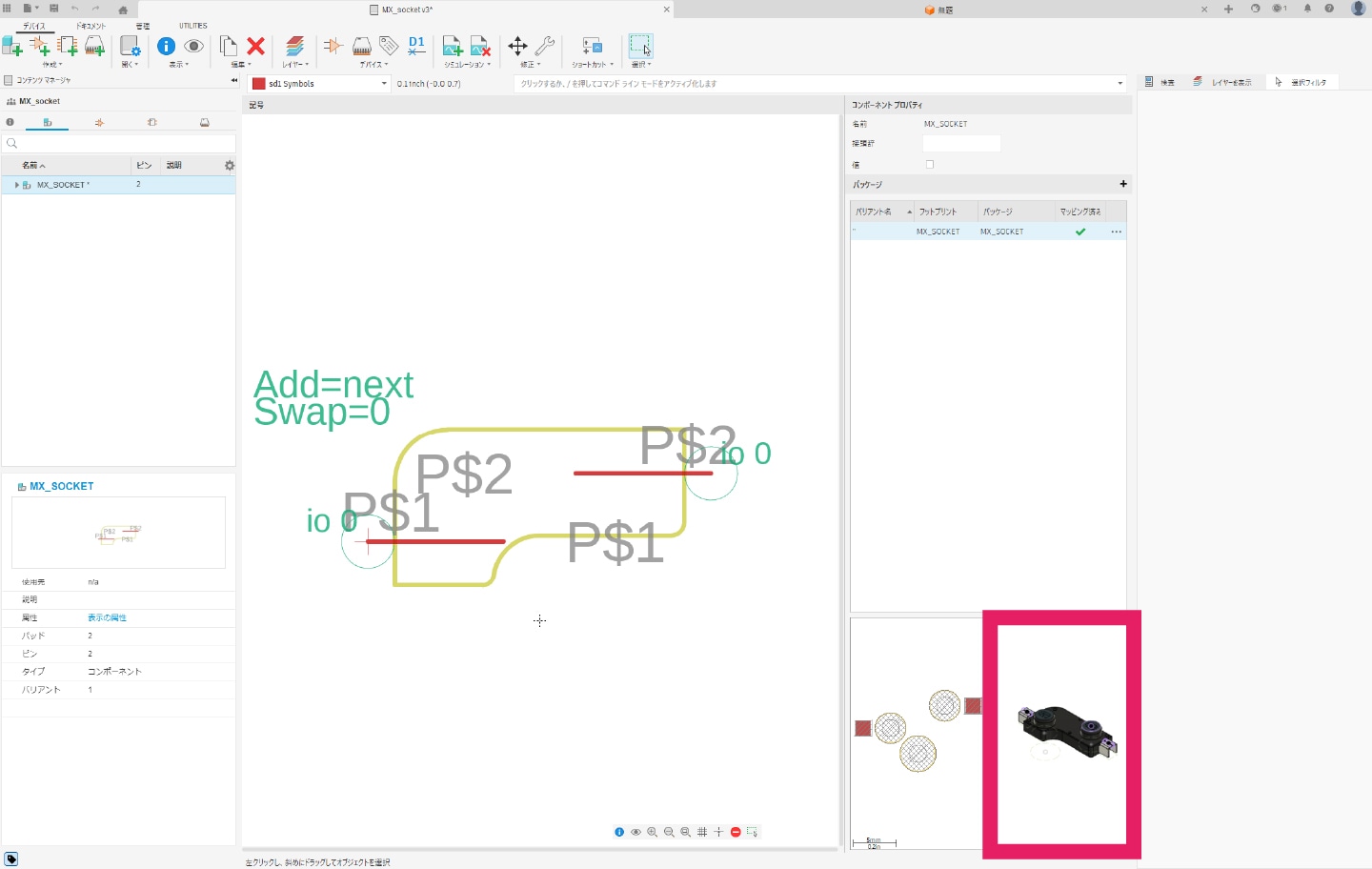
Task: Click the blue link in the attributes row
Action: [107, 617]
